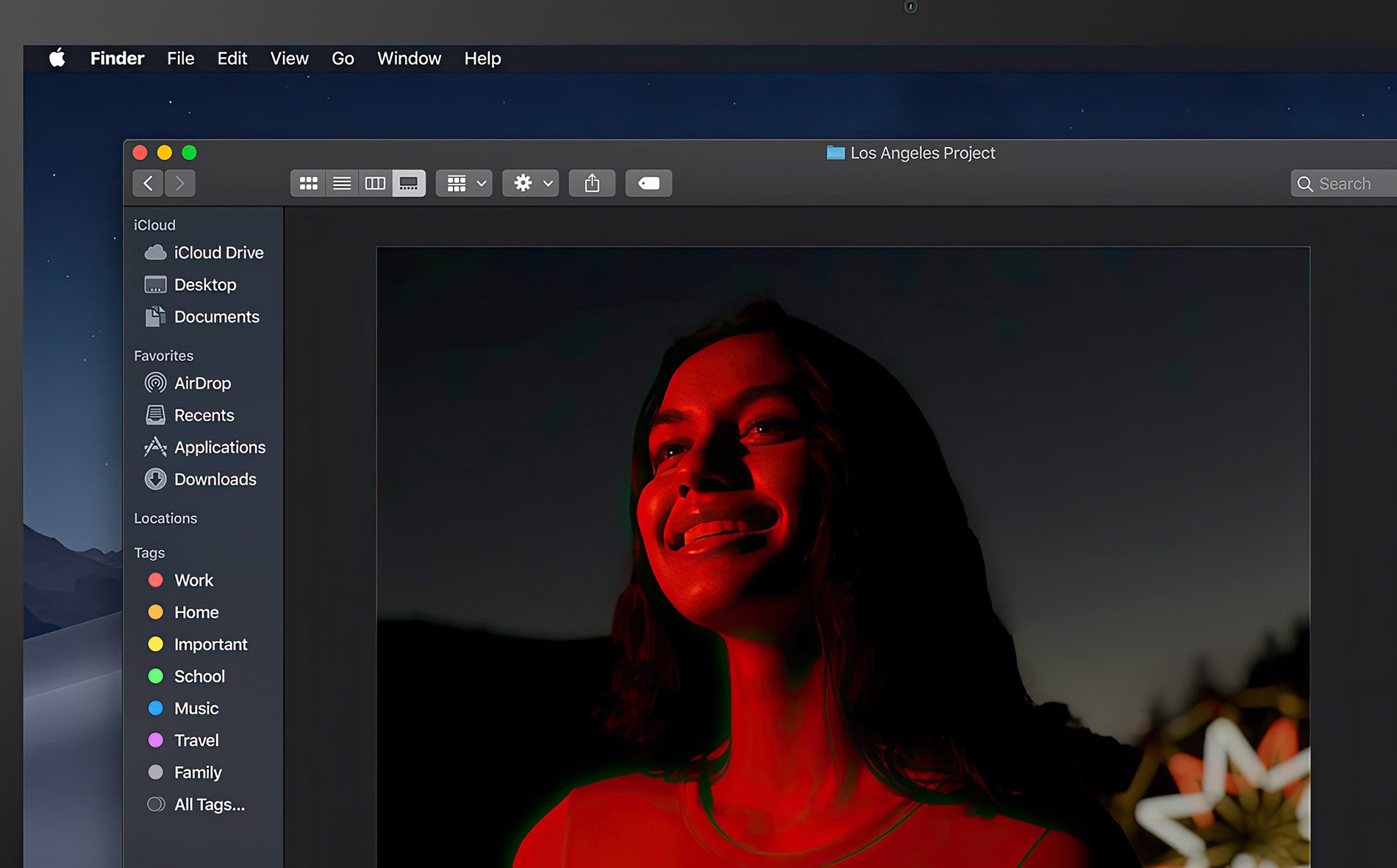Open iCloud Drive
The image size is (1397, 868).
pos(218,252)
